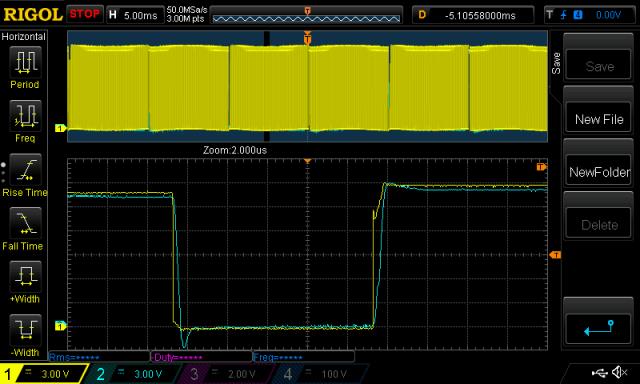Open the Horizontal measurement menu header
Screen dimensions: 640x384
coord(24,37)
